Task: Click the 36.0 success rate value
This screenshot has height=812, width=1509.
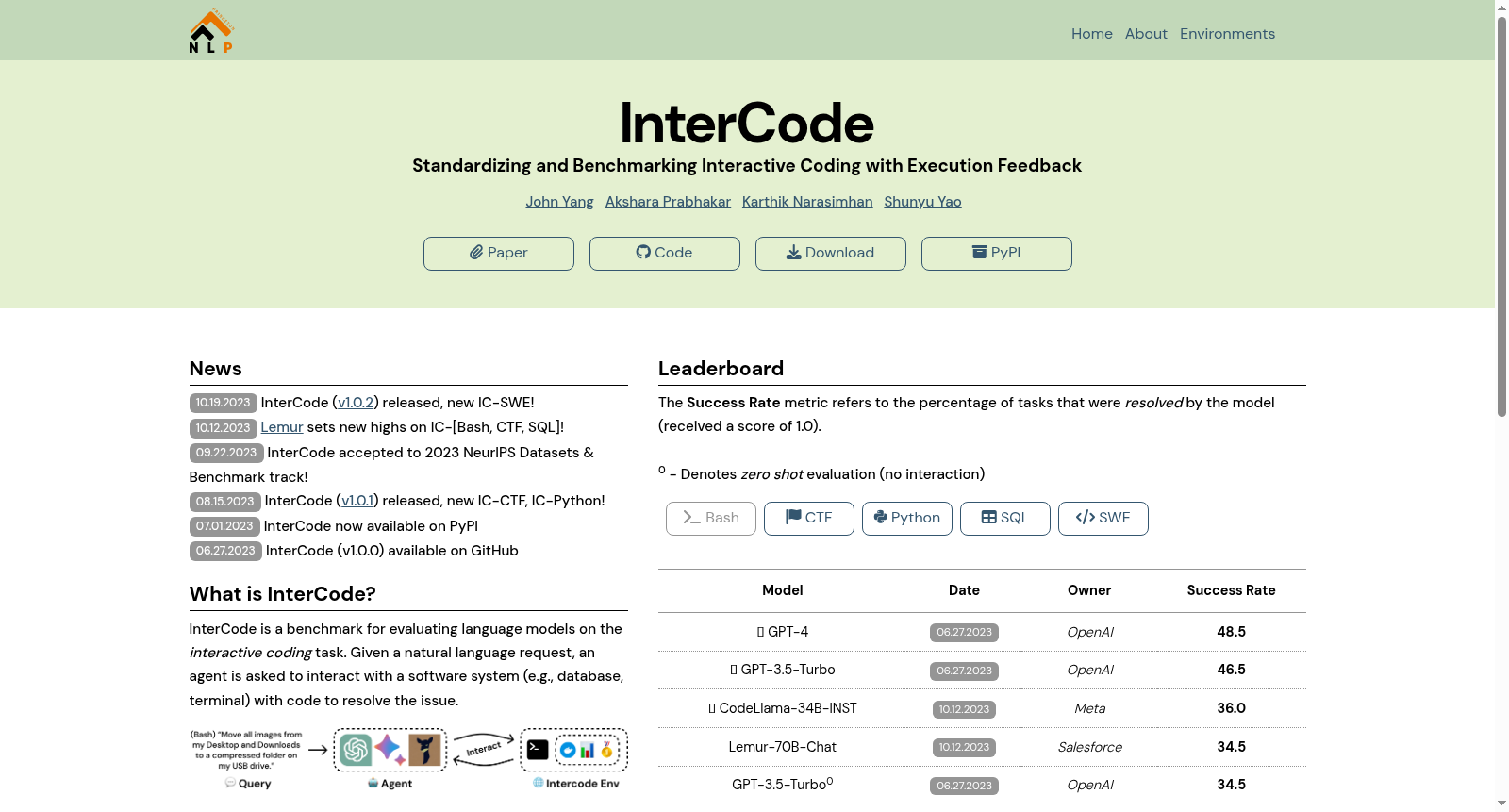Action: (x=1231, y=708)
